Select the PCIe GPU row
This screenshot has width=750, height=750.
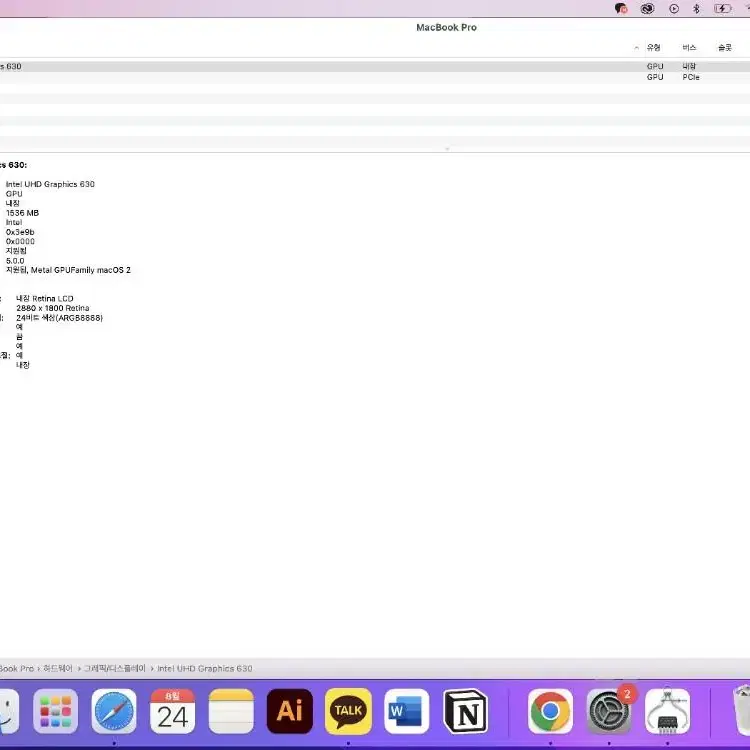[x=375, y=77]
